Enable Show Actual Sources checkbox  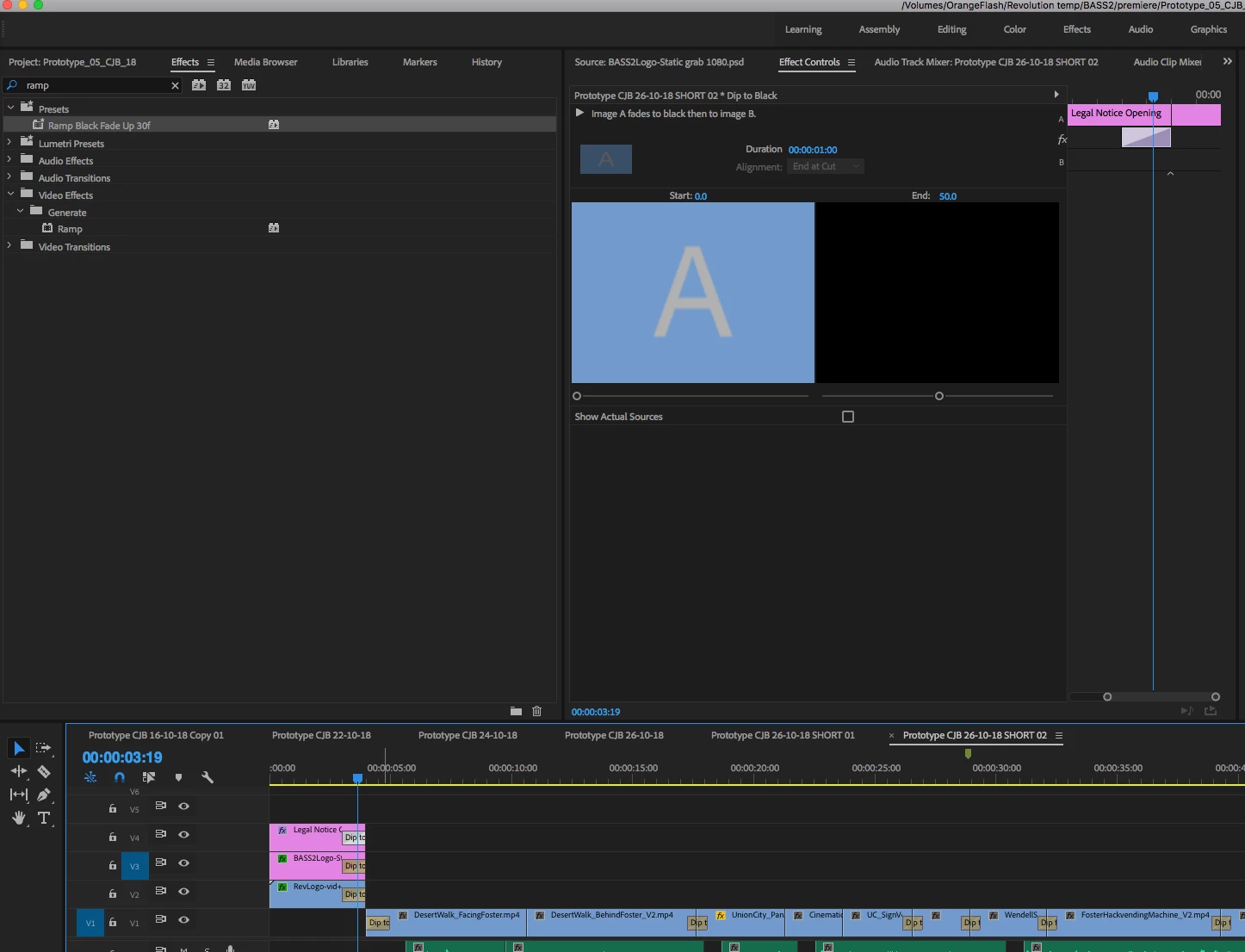[x=848, y=417]
